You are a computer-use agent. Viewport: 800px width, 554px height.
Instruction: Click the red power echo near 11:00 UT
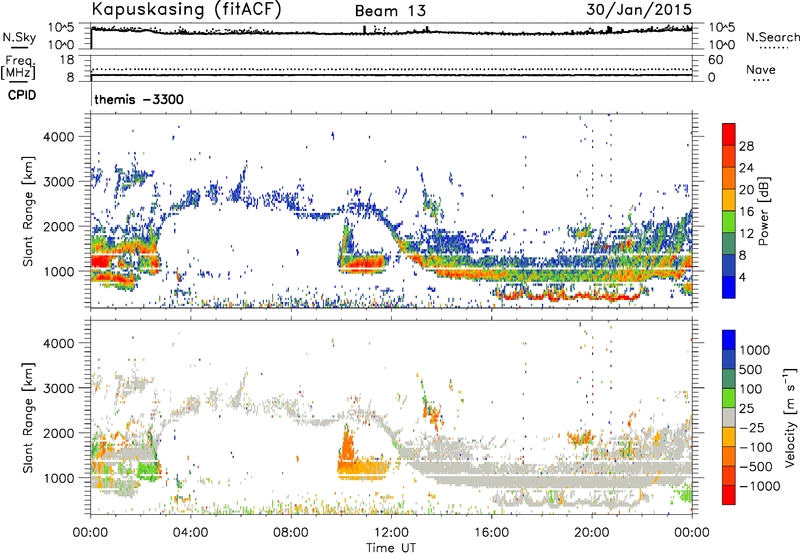pyautogui.click(x=365, y=264)
